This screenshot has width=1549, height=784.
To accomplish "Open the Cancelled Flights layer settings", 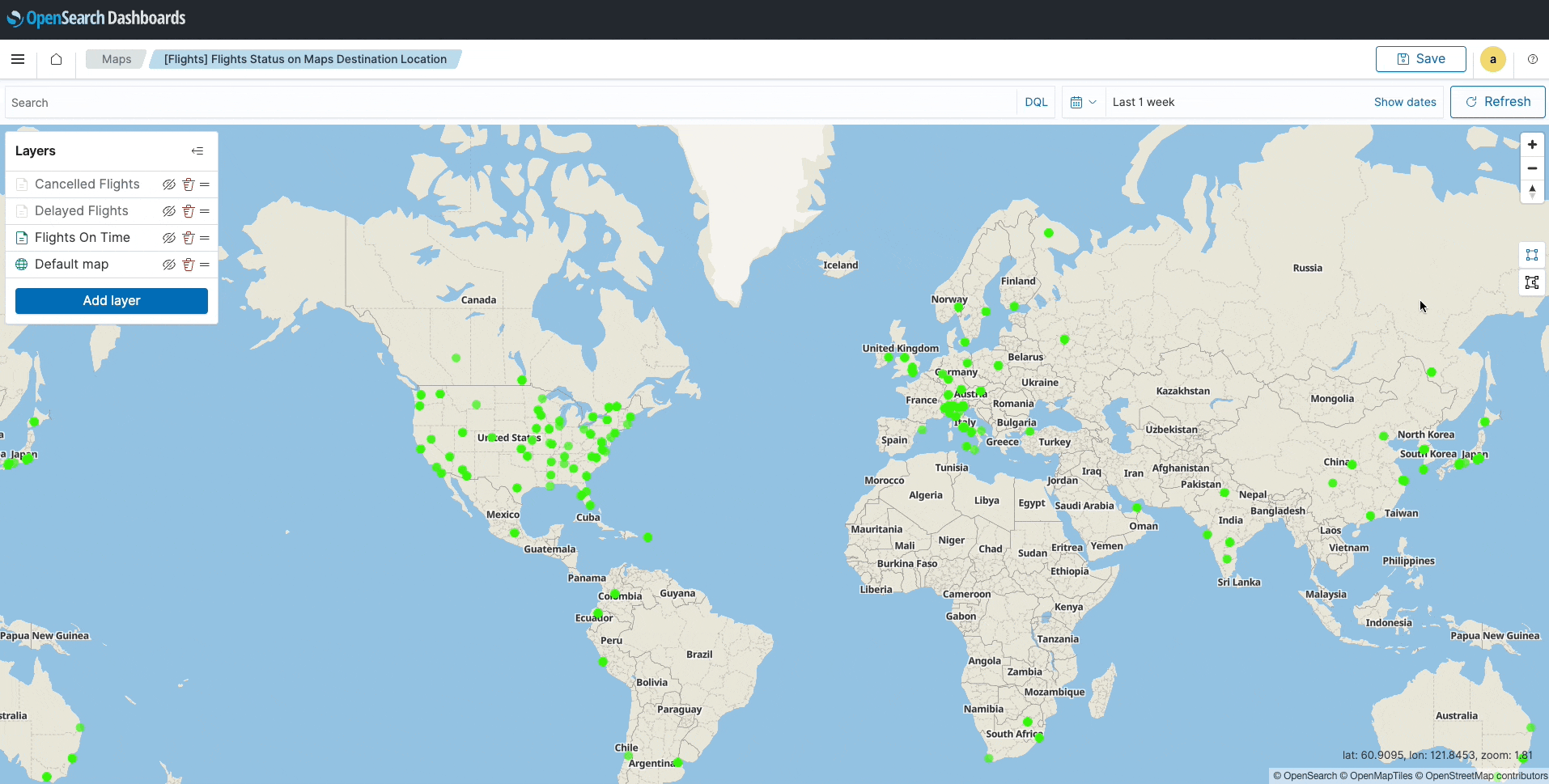I will tap(87, 184).
